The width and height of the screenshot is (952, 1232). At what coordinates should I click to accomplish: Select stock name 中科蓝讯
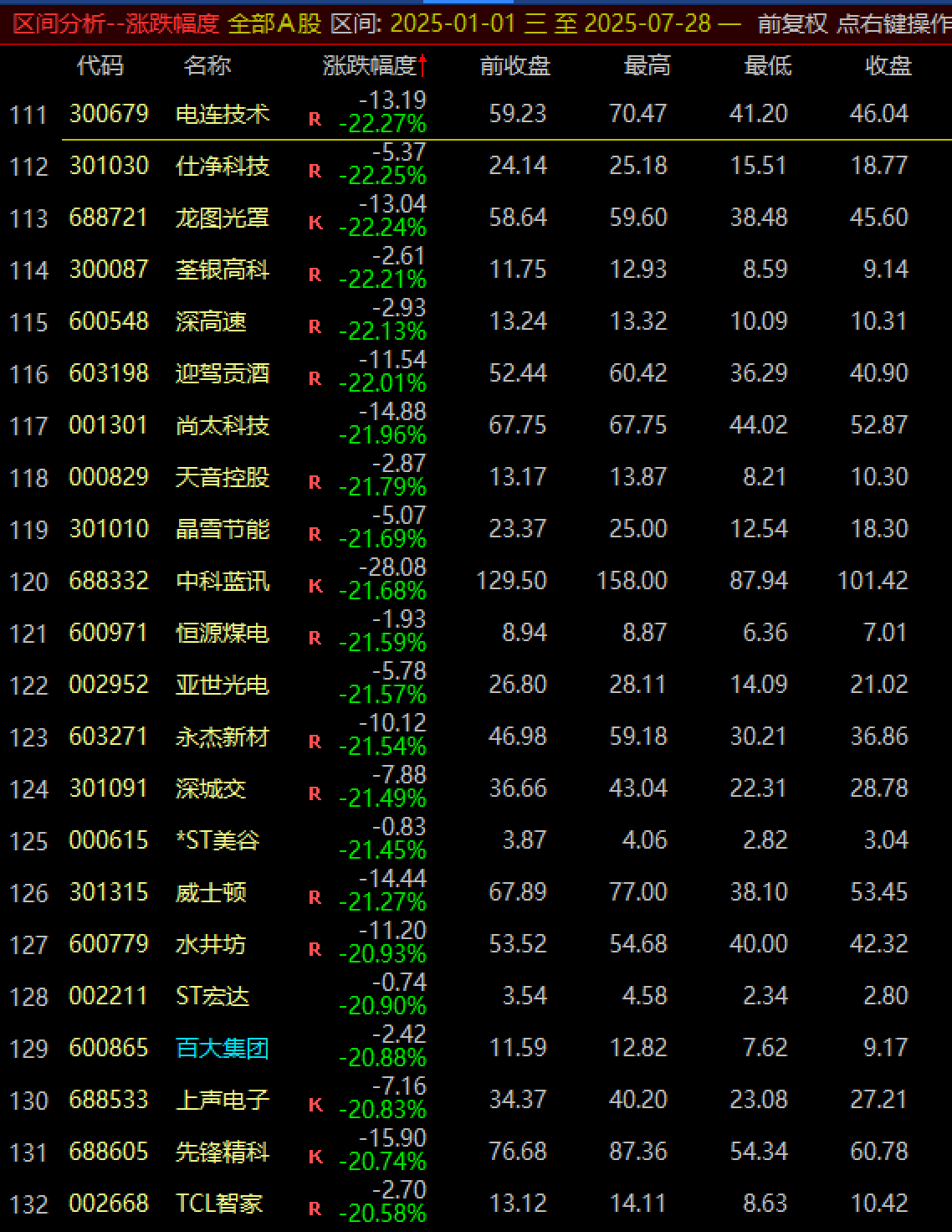[223, 580]
